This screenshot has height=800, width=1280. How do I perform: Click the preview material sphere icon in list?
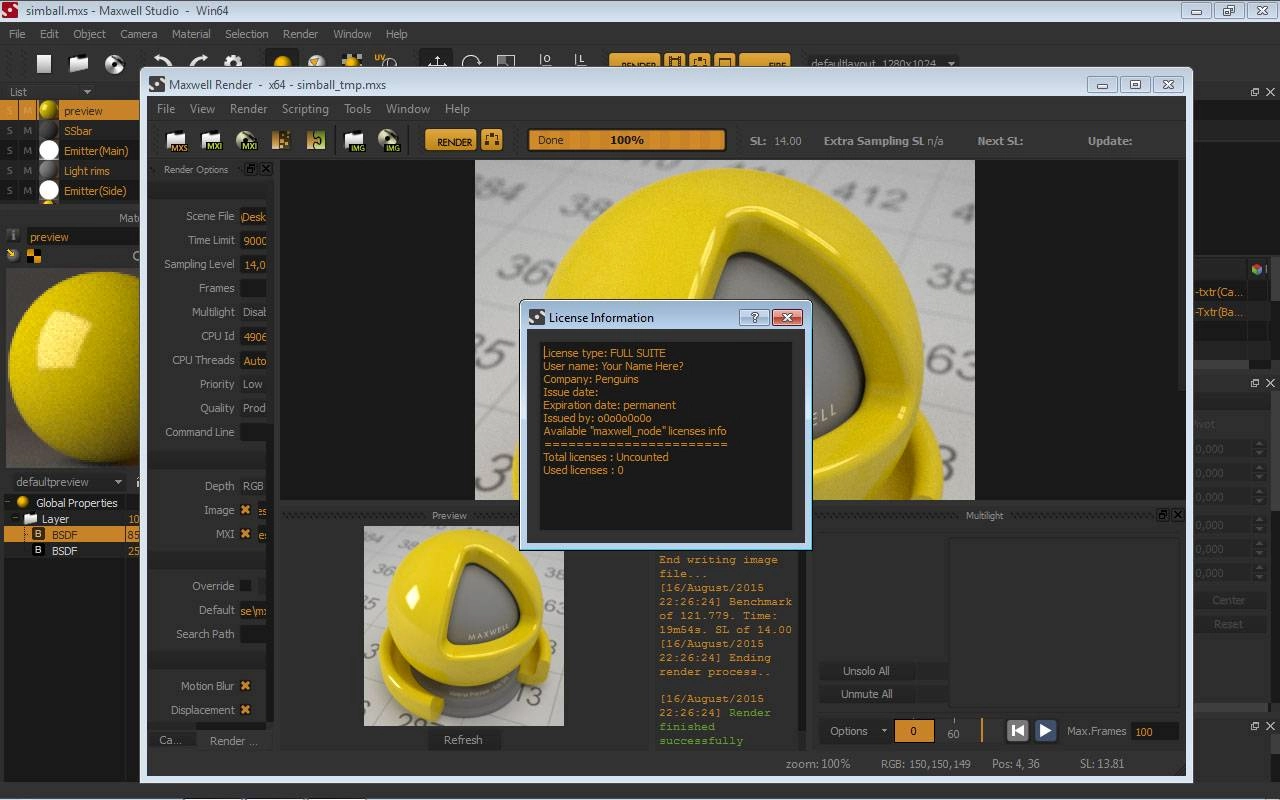click(x=49, y=110)
